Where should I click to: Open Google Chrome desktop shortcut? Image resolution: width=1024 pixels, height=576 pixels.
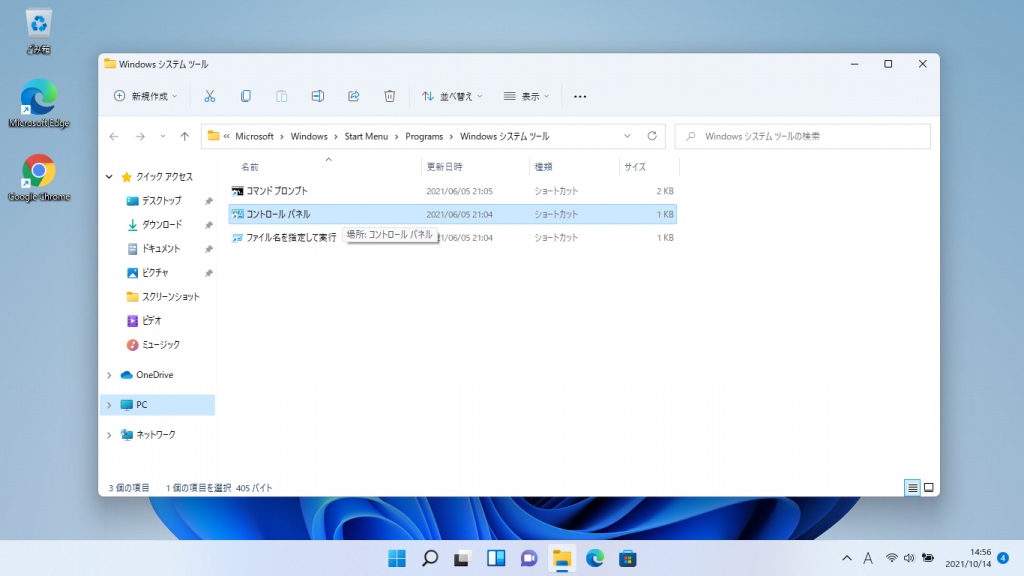coord(39,178)
